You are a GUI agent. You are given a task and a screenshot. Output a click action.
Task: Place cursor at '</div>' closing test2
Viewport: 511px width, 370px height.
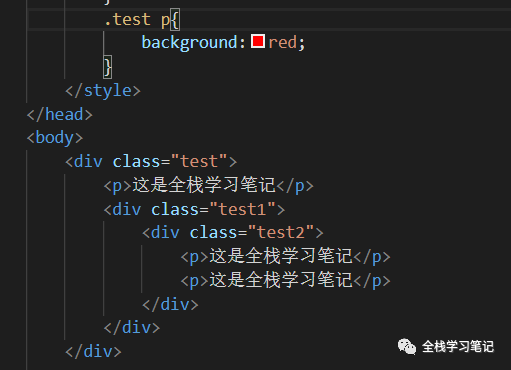coord(170,304)
